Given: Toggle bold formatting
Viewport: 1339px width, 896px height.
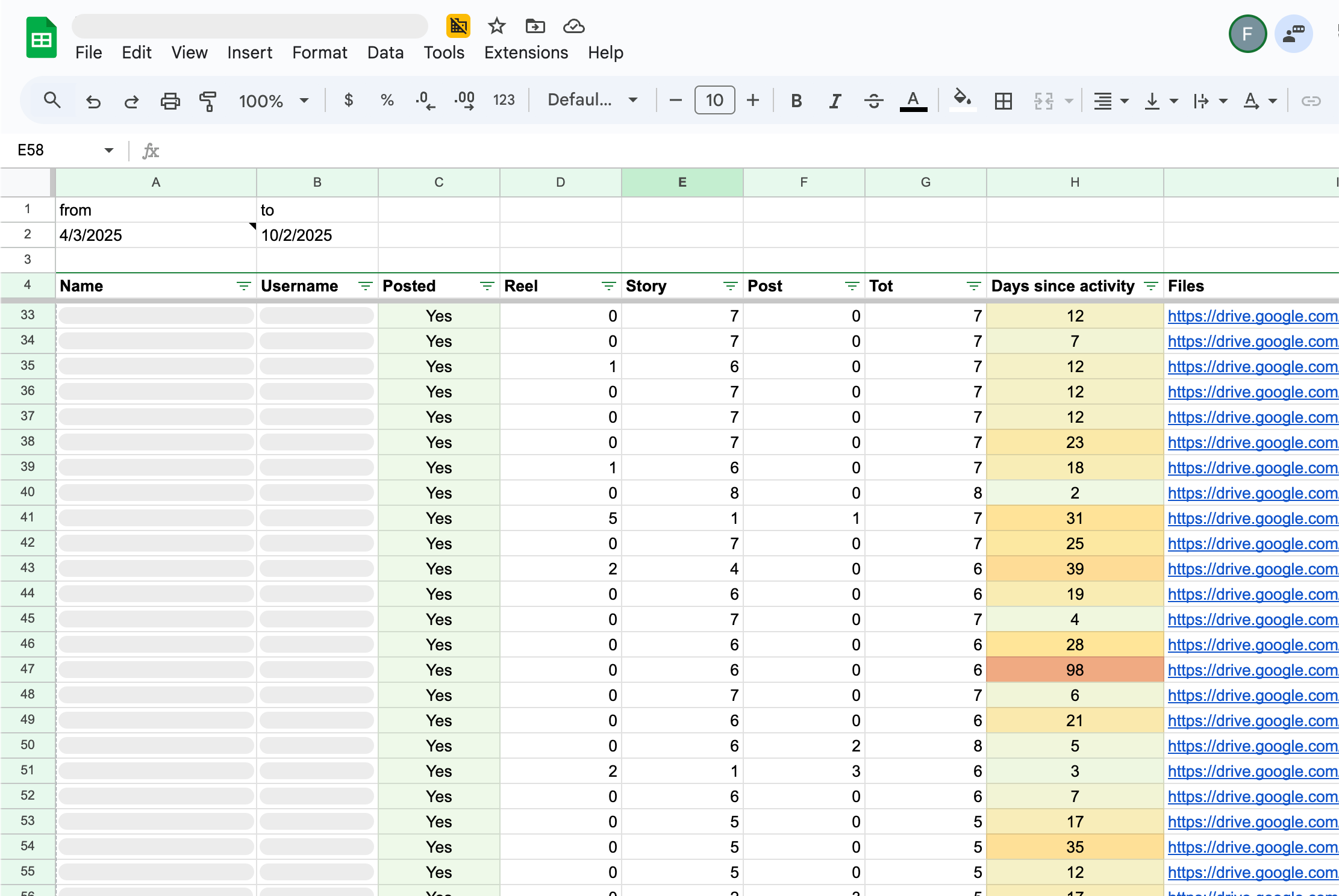Looking at the screenshot, I should [796, 101].
